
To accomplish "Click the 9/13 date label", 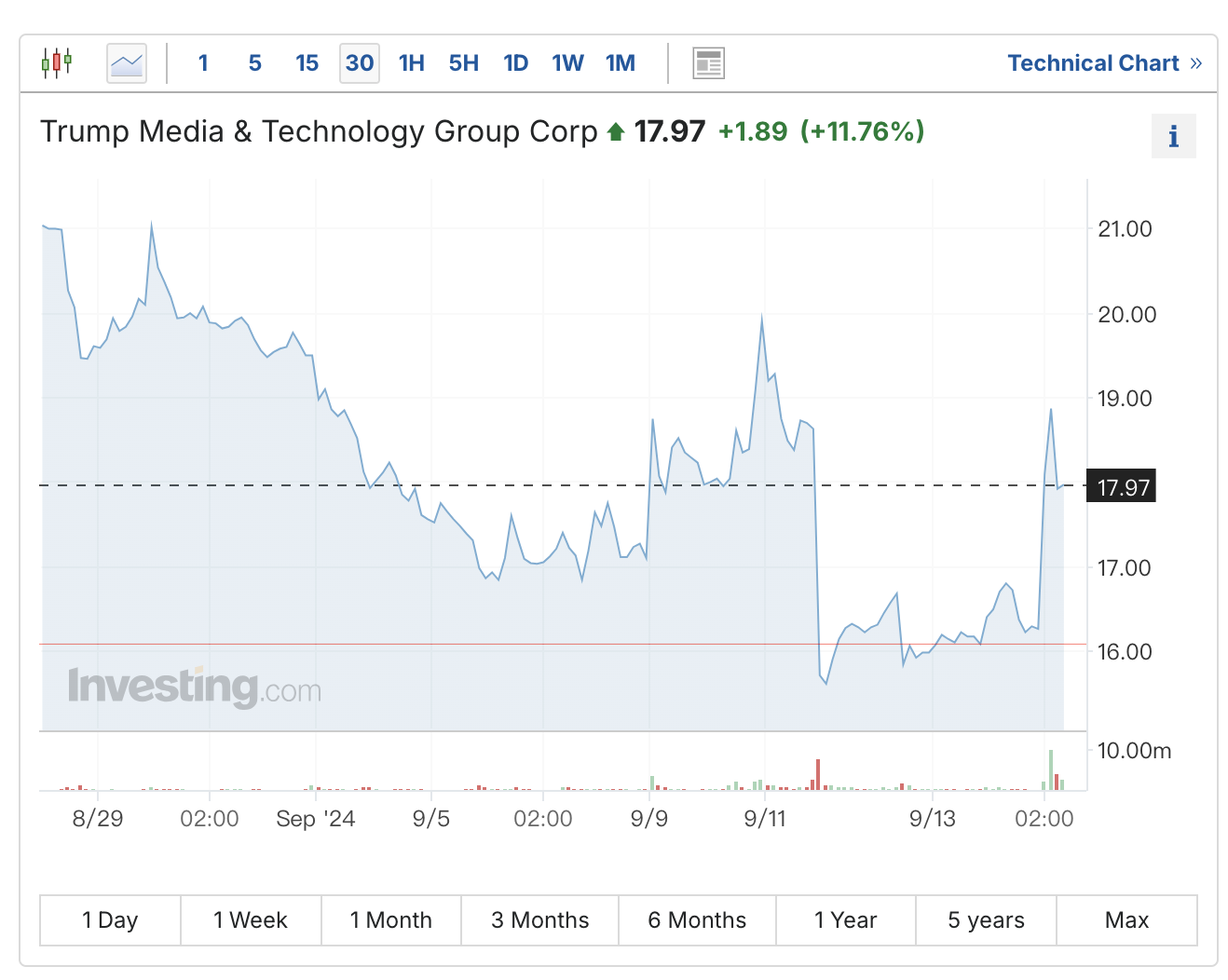I will pyautogui.click(x=933, y=819).
